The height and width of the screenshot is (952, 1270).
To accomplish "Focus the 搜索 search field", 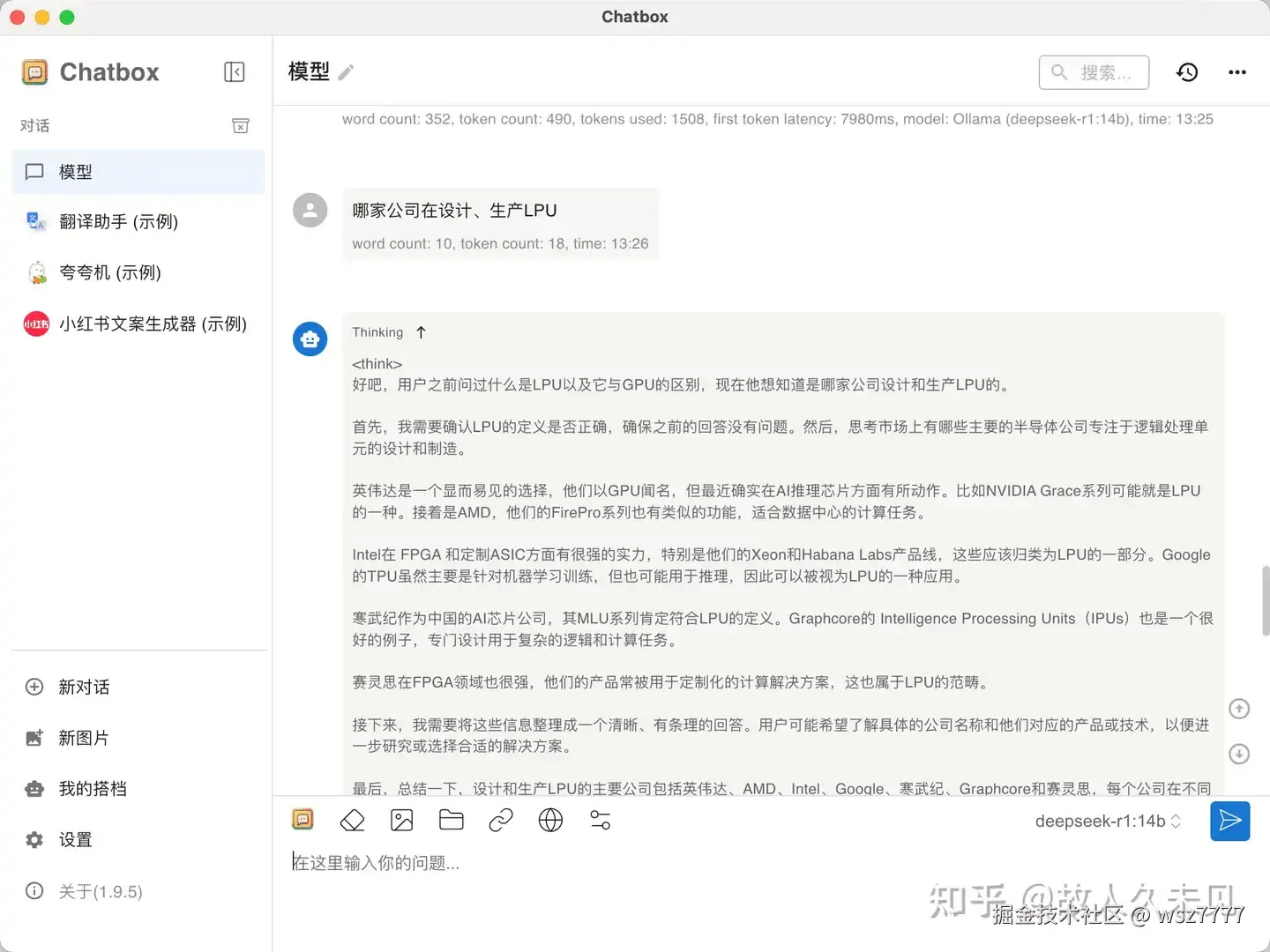I will click(1094, 72).
